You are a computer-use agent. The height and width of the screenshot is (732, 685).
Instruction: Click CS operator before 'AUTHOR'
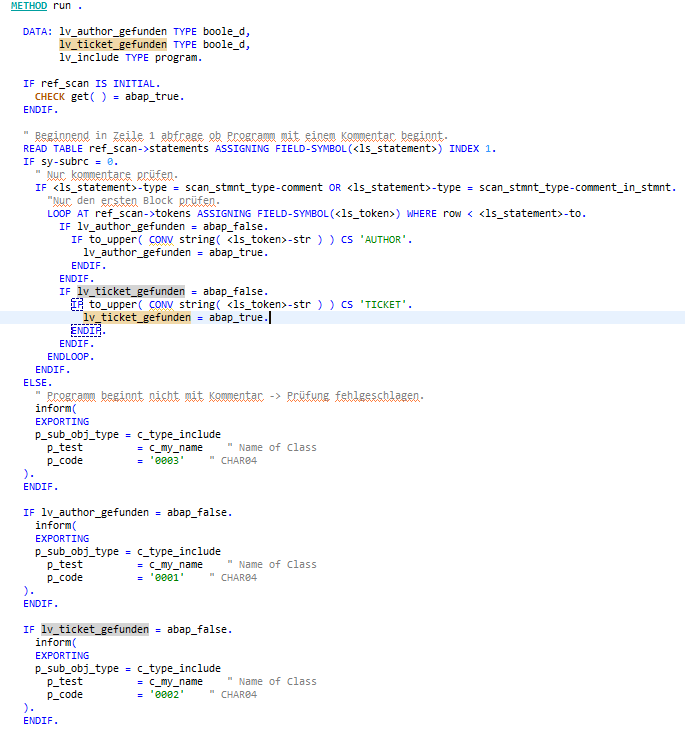point(347,240)
